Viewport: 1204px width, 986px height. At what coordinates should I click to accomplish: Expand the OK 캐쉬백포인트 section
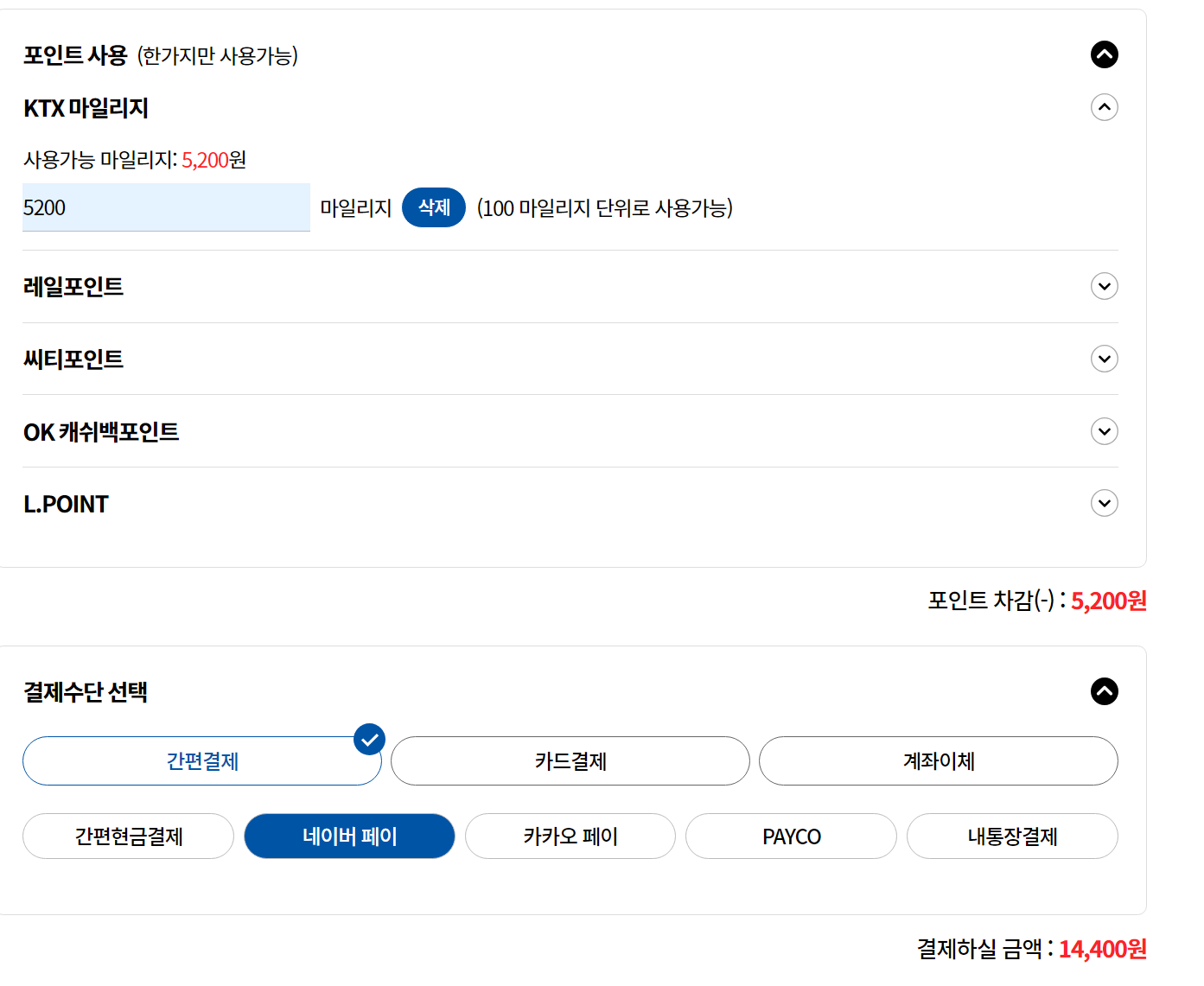1104,431
